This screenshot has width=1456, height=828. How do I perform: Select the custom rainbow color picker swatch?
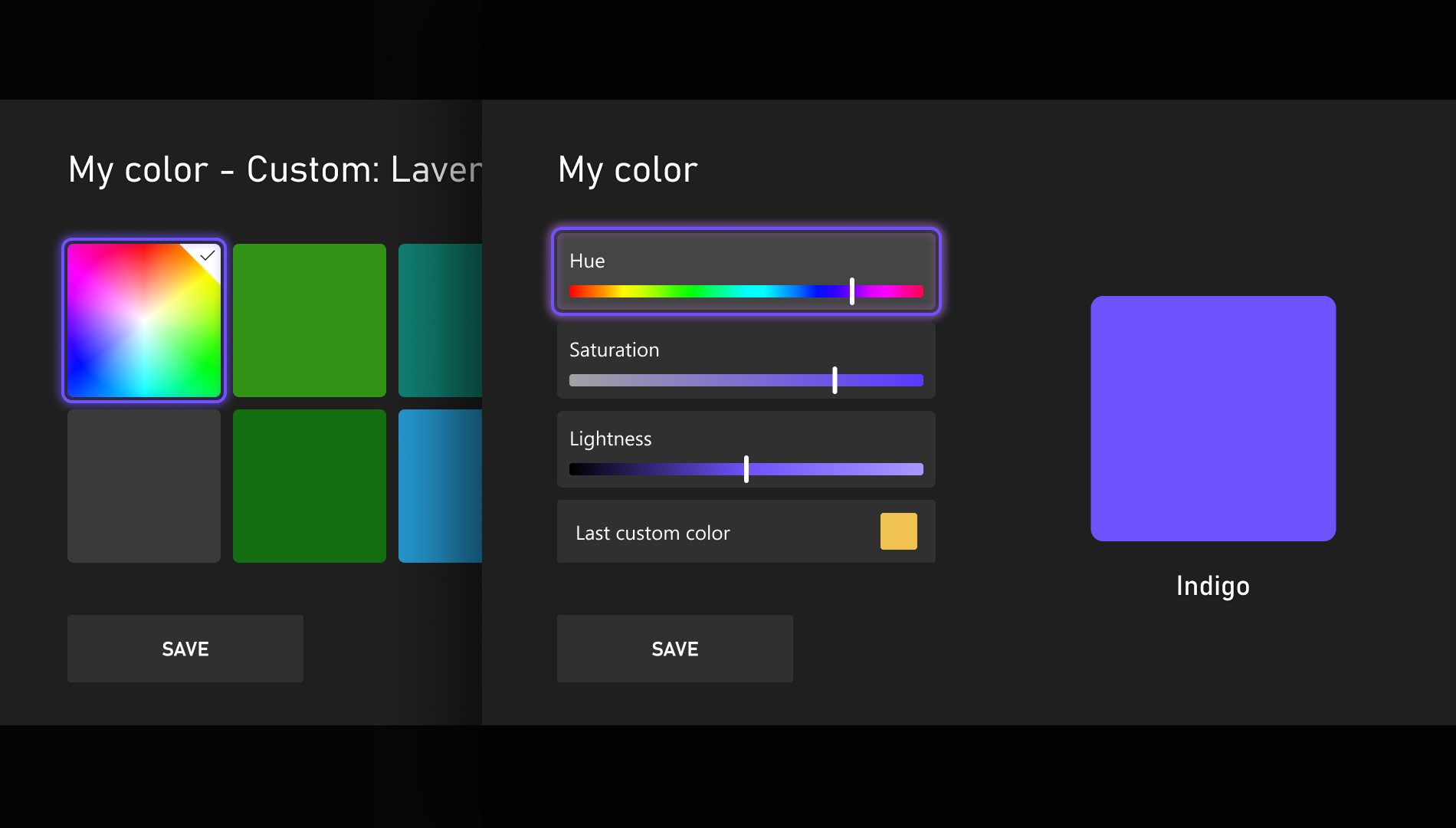[x=143, y=320]
